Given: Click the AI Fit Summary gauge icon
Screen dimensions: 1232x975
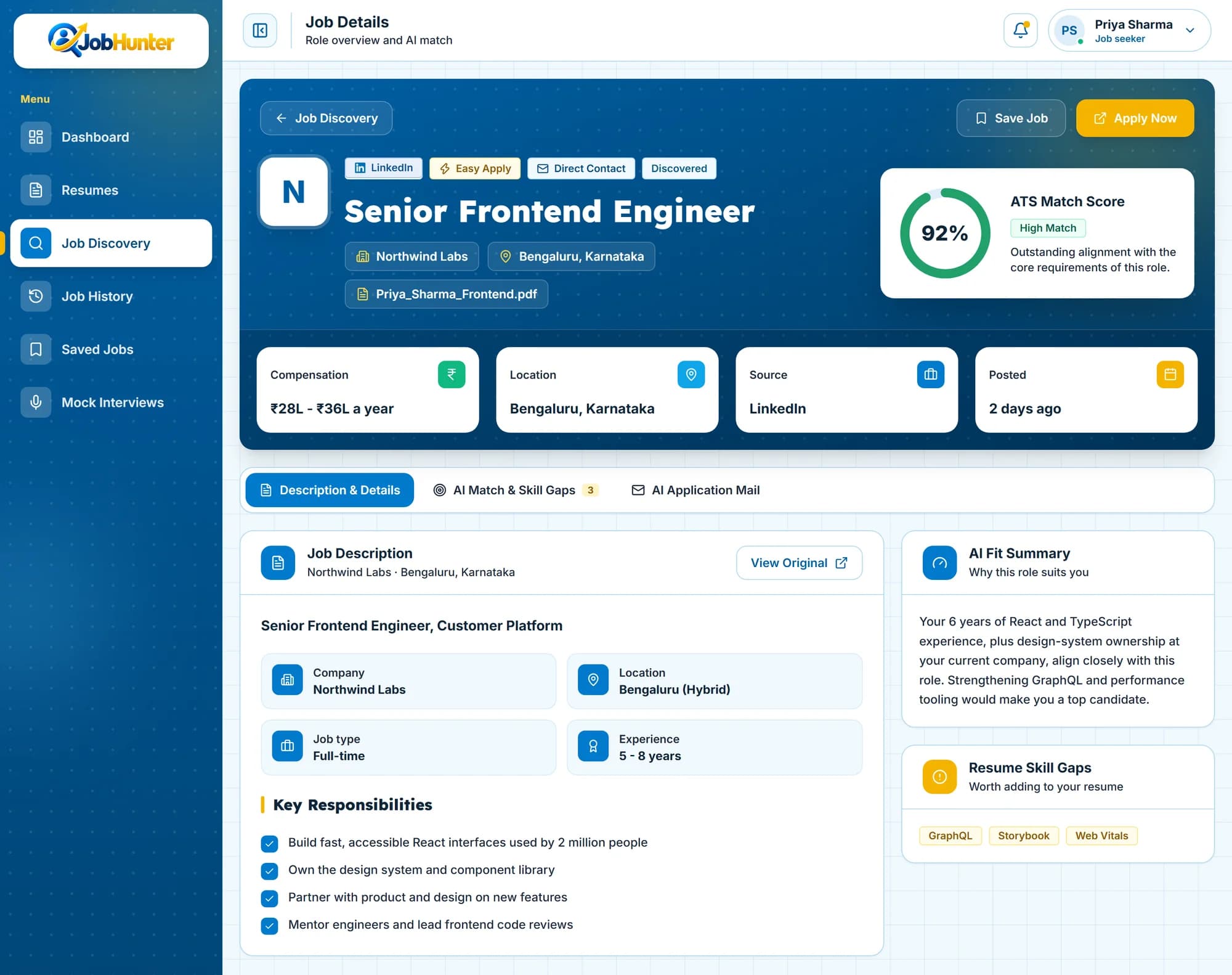Looking at the screenshot, I should click(939, 563).
